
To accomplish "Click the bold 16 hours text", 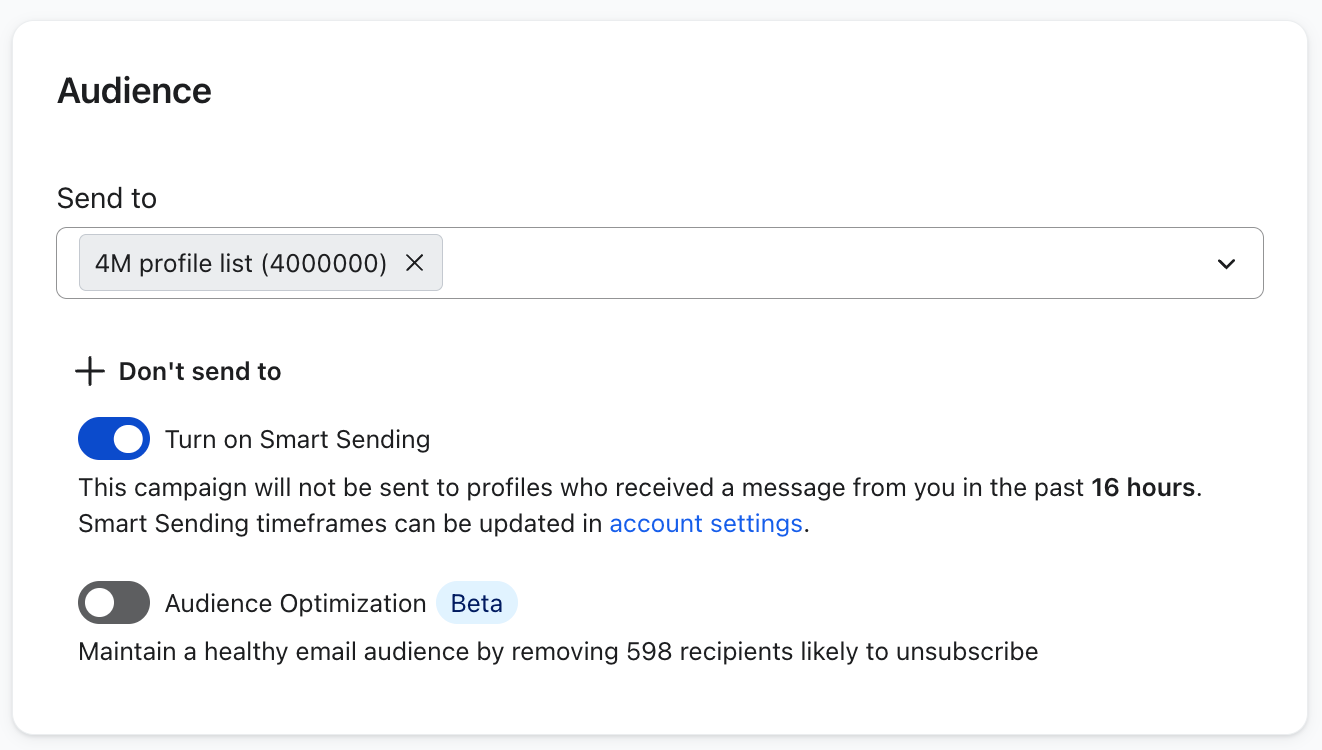I will tap(1143, 488).
